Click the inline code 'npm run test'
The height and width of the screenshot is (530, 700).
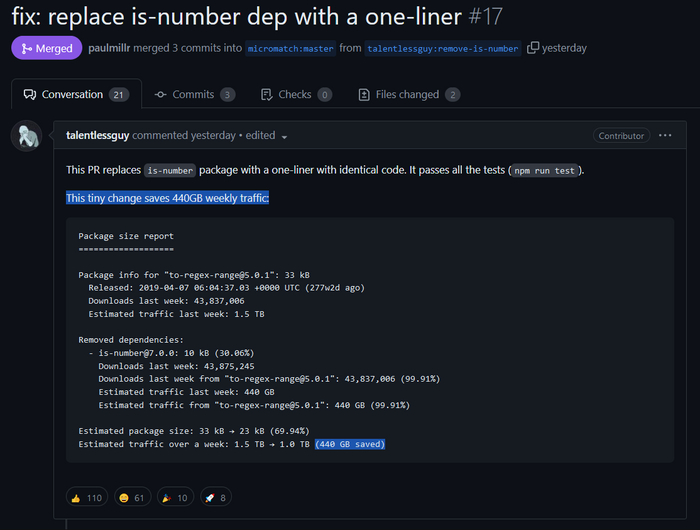tap(544, 171)
